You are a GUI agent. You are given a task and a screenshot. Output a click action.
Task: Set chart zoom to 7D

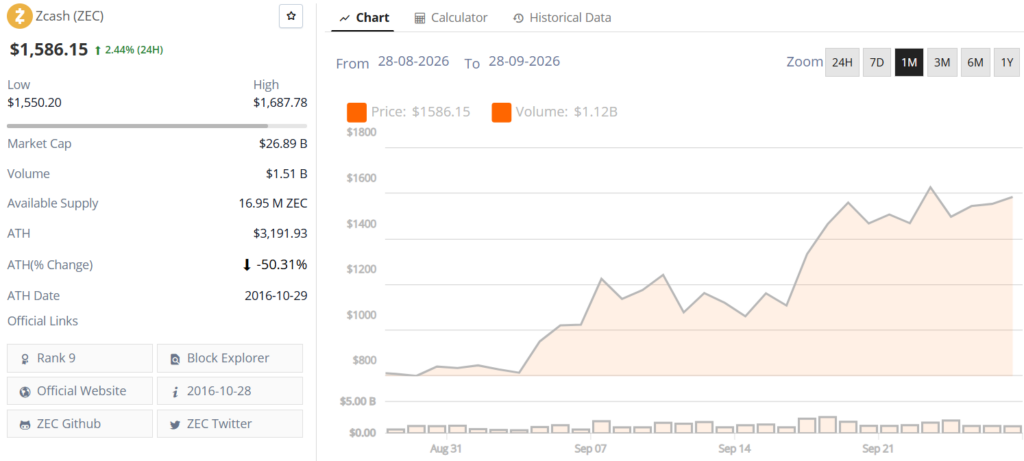[x=876, y=63]
